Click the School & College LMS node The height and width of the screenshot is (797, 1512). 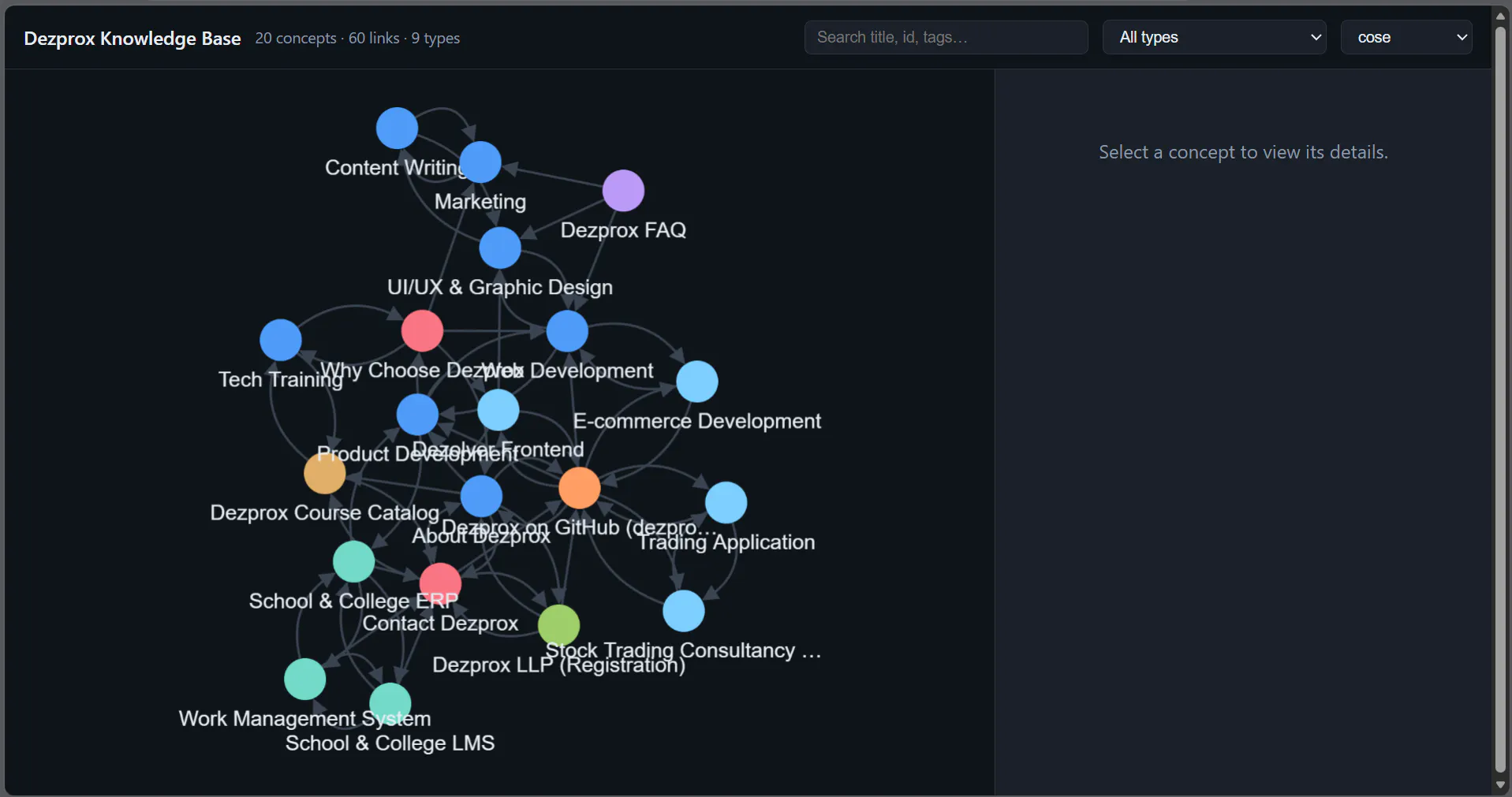(x=390, y=703)
